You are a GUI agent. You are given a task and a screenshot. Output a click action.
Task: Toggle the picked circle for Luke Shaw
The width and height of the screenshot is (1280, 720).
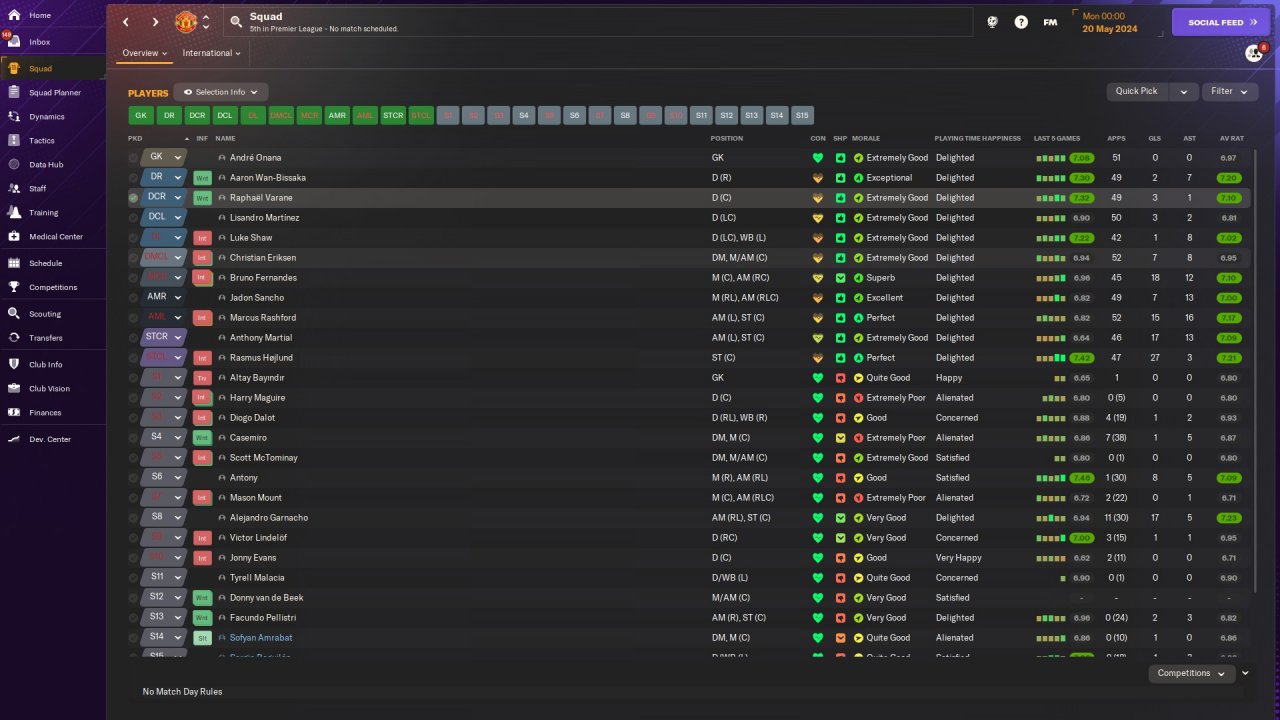point(134,238)
